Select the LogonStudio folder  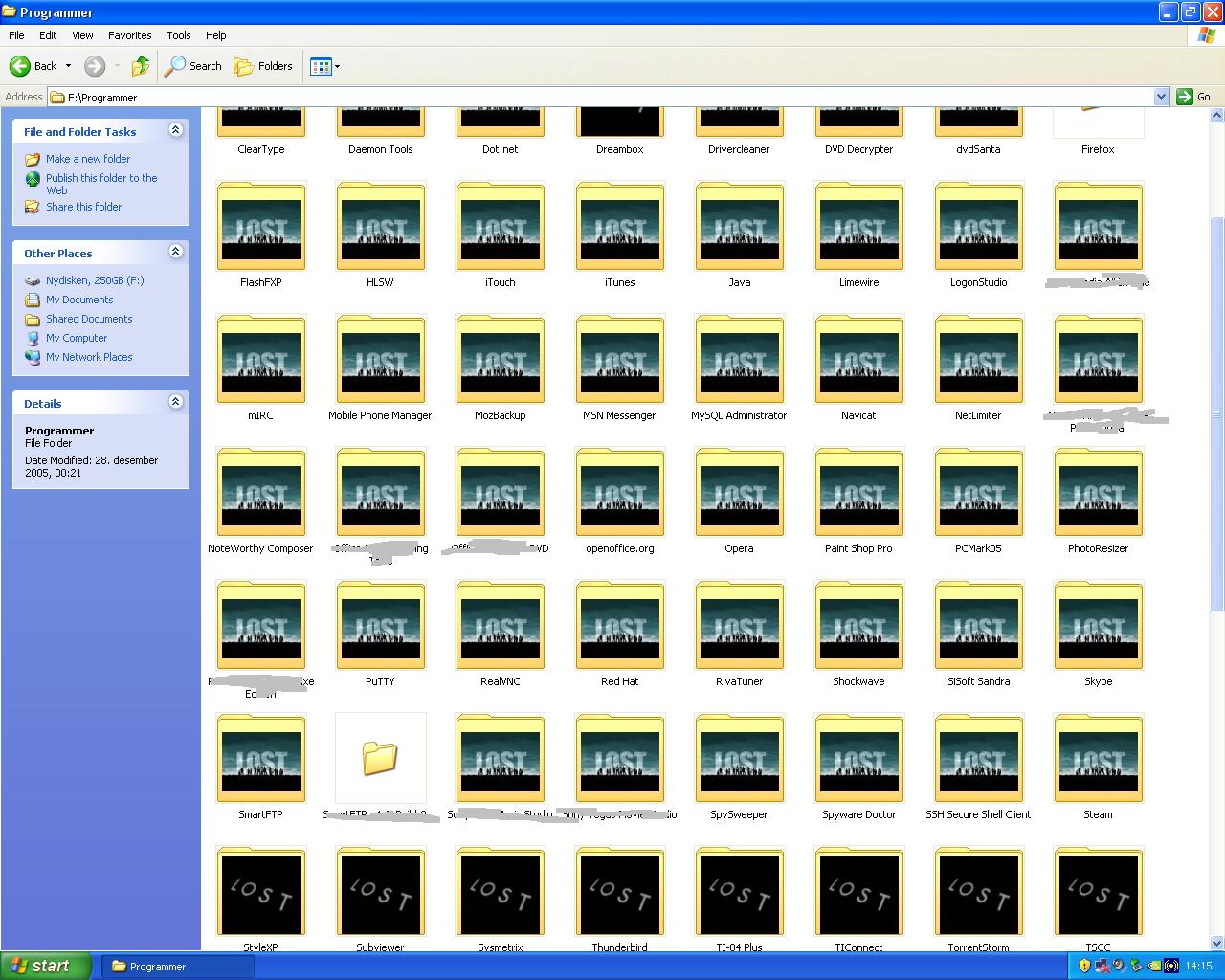[x=978, y=226]
